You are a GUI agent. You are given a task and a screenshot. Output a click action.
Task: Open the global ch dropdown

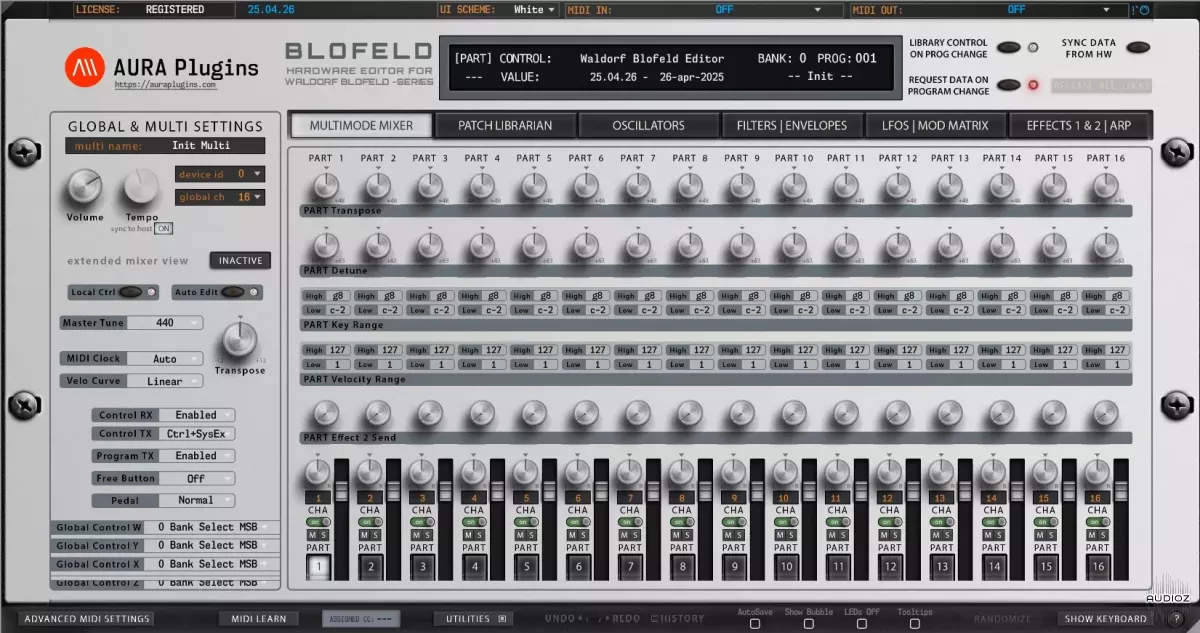point(220,197)
